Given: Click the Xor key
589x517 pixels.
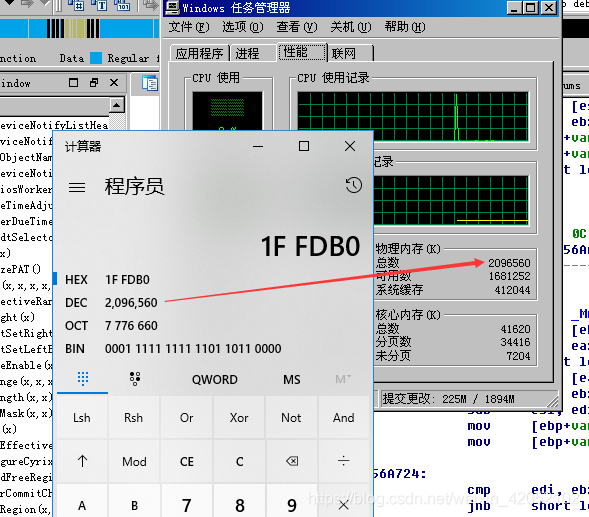Looking at the screenshot, I should coord(239,417).
